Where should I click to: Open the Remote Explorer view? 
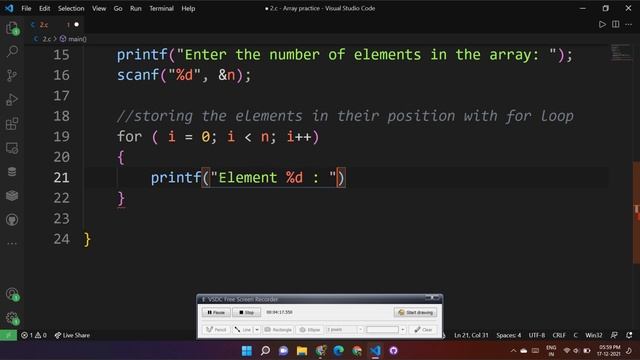[x=12, y=148]
